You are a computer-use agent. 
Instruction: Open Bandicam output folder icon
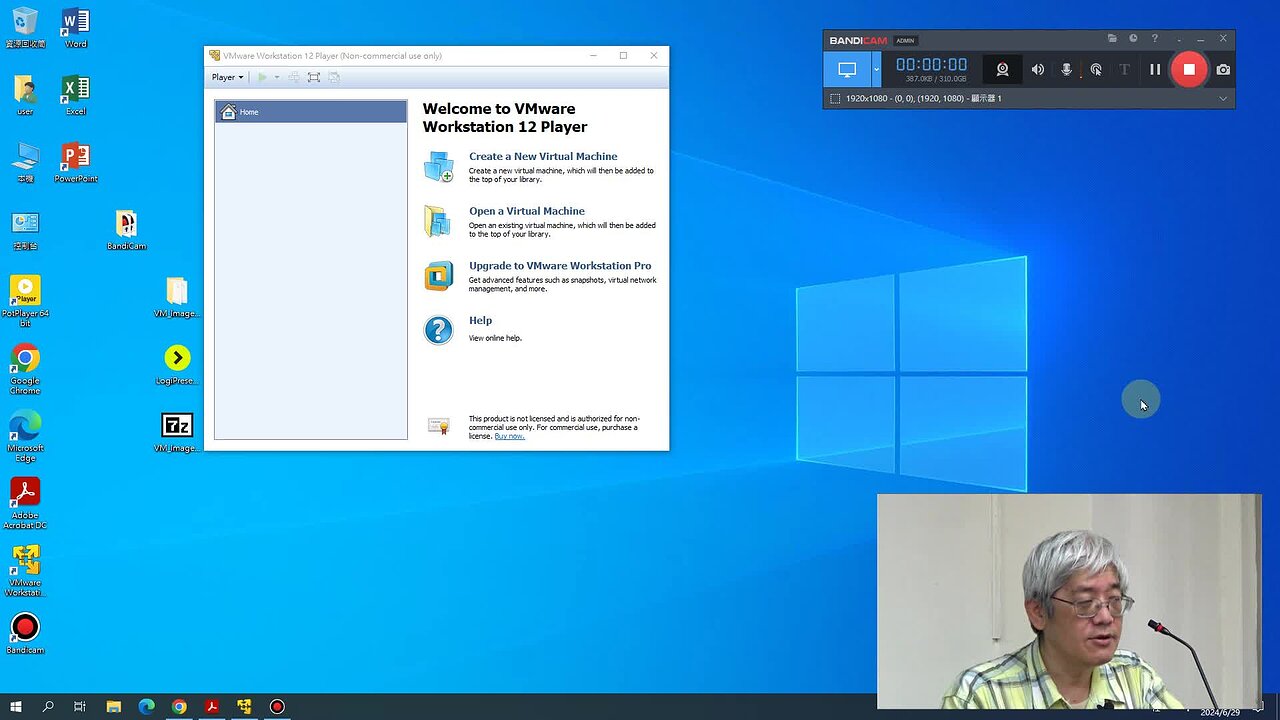pos(1112,39)
